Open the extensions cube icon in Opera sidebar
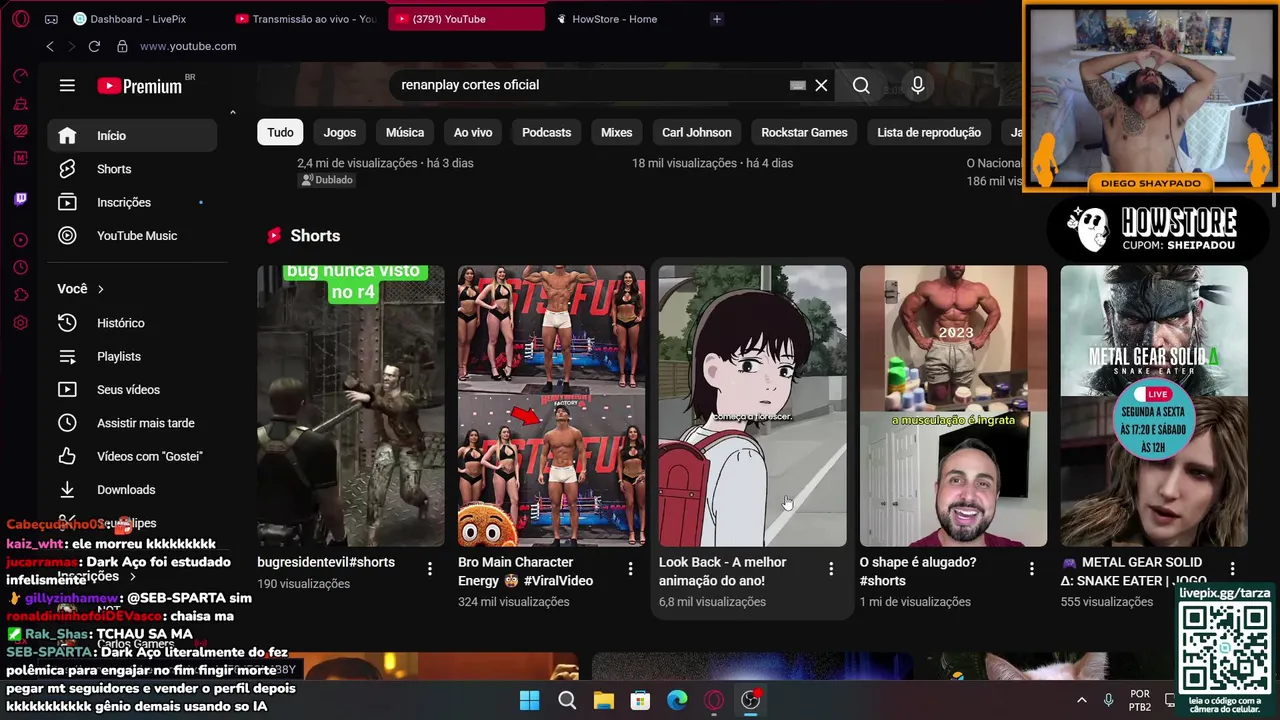 point(20,295)
